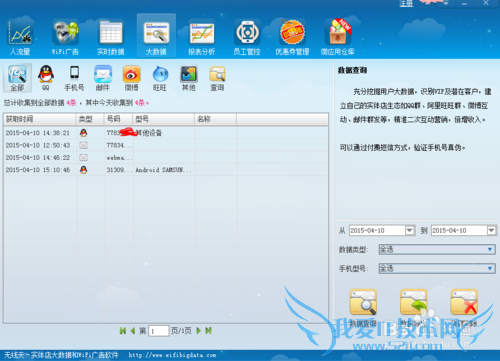Open the 查询 folder search icon

(217, 78)
